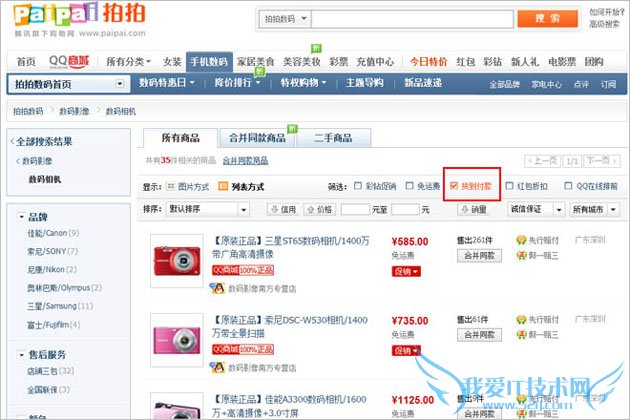
Task: Check the 红包折扣 filter checkbox
Action: point(509,186)
